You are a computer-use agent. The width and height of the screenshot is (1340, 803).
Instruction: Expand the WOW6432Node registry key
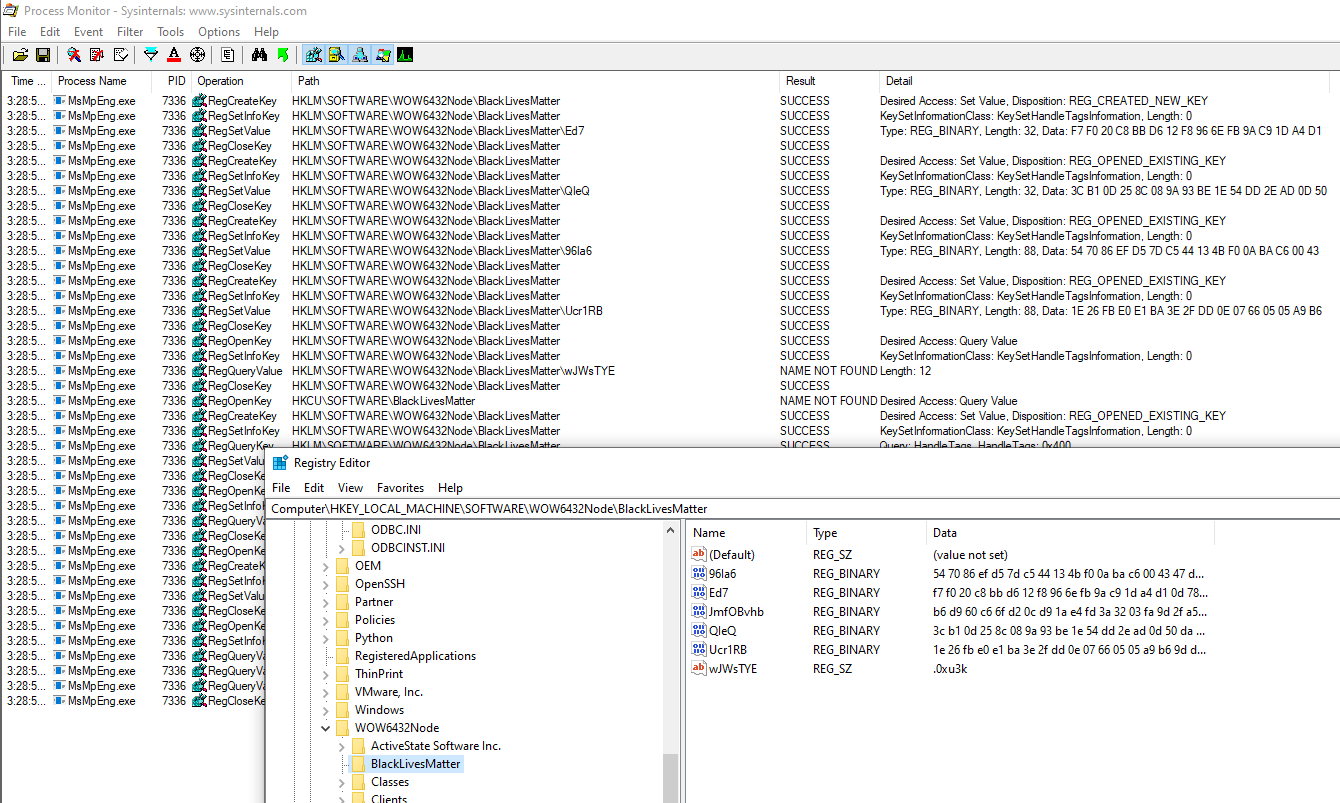pyautogui.click(x=325, y=727)
